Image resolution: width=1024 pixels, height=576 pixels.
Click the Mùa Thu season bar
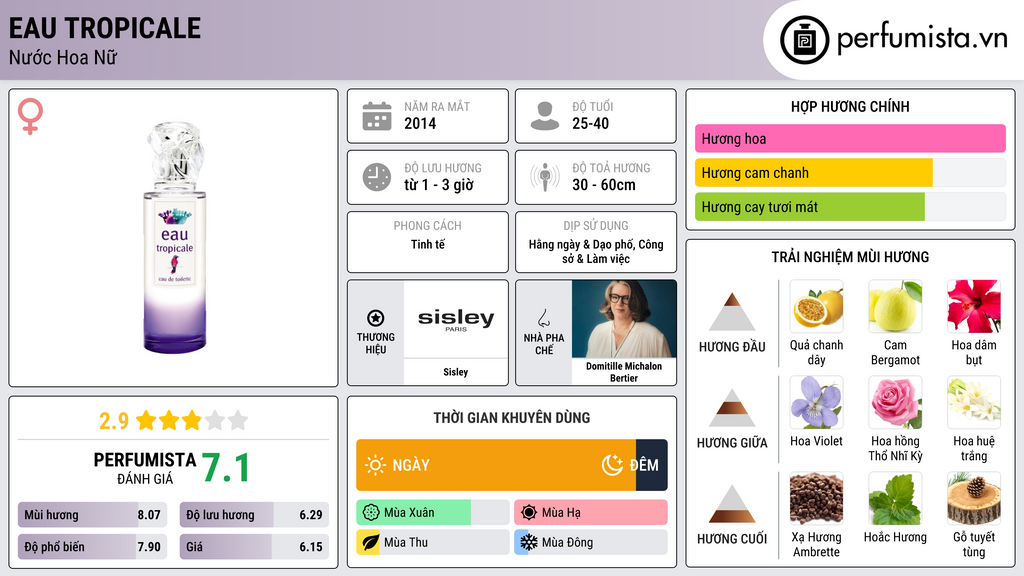[x=433, y=542]
